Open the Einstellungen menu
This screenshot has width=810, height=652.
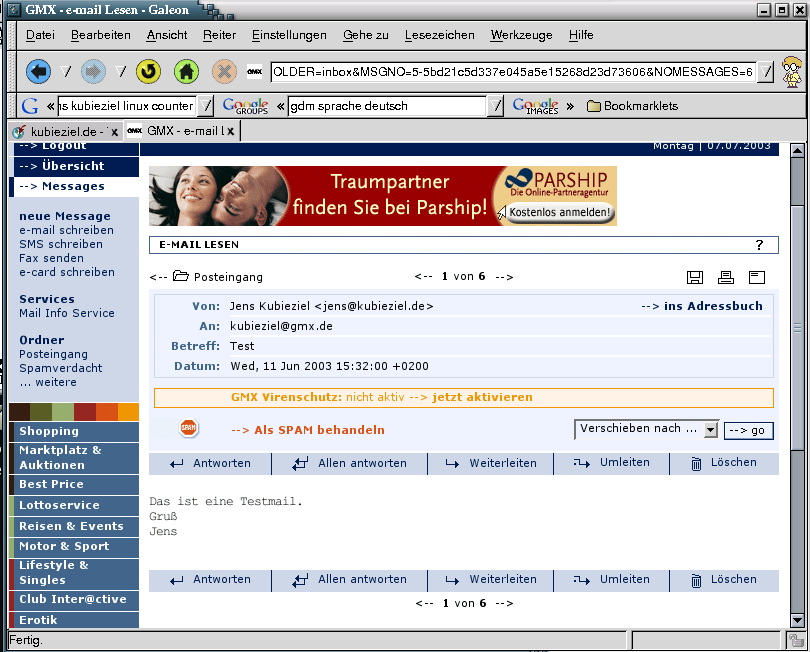coord(289,35)
